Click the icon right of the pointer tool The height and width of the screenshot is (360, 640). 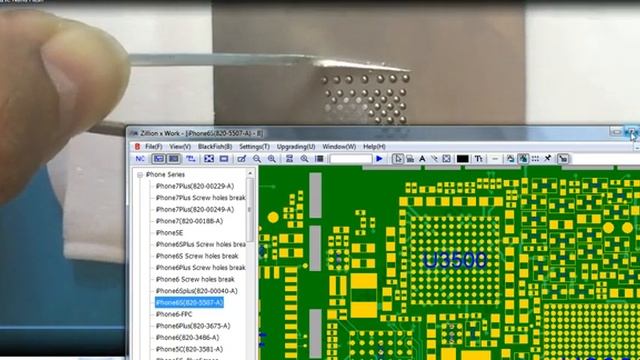pyautogui.click(x=410, y=159)
